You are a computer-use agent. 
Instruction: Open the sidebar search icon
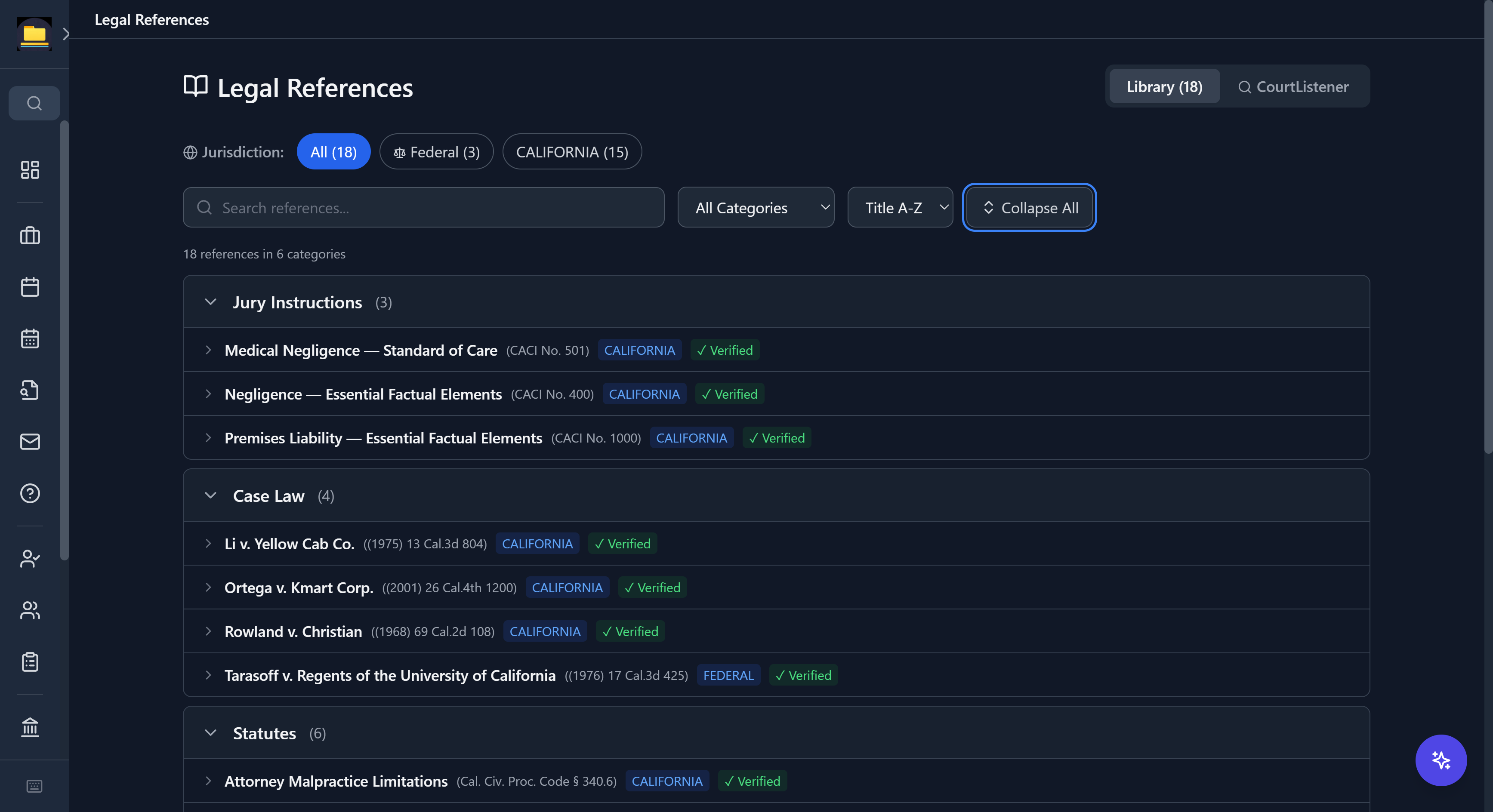(x=34, y=103)
